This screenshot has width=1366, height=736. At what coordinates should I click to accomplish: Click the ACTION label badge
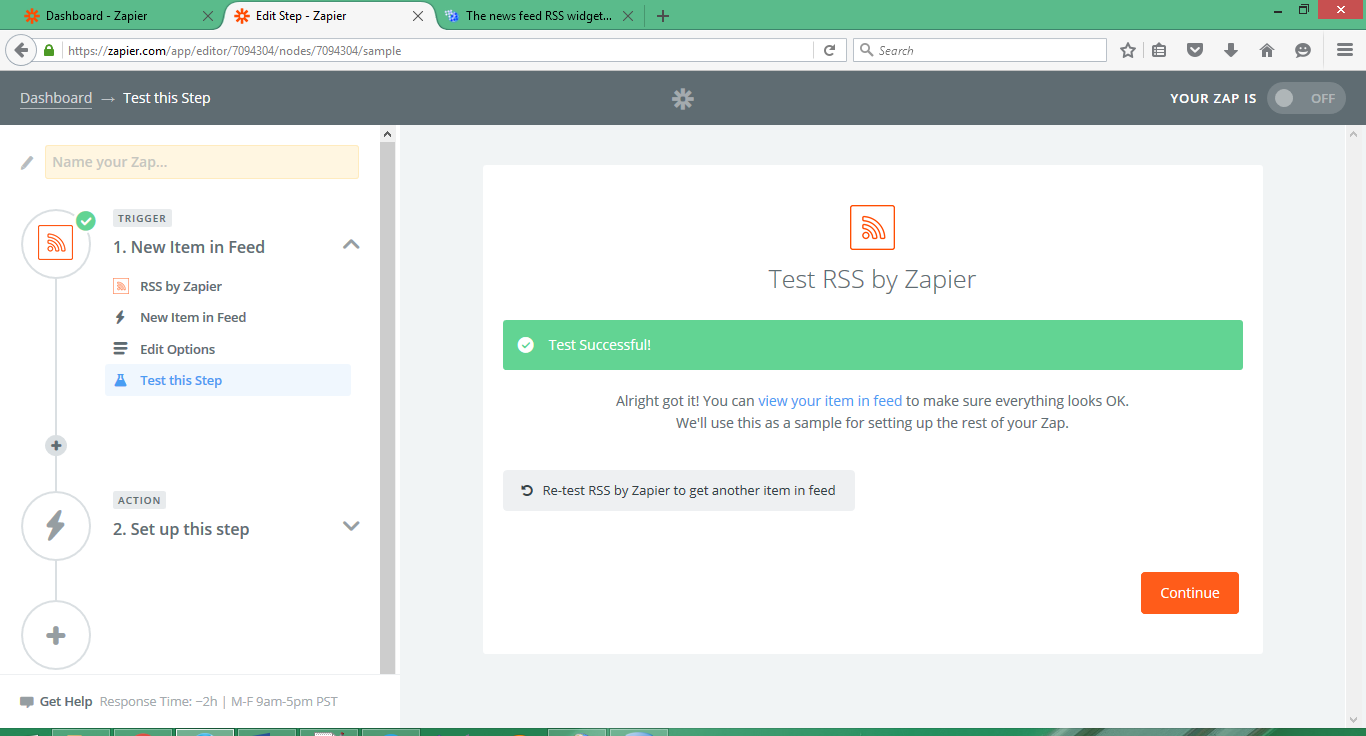click(139, 500)
